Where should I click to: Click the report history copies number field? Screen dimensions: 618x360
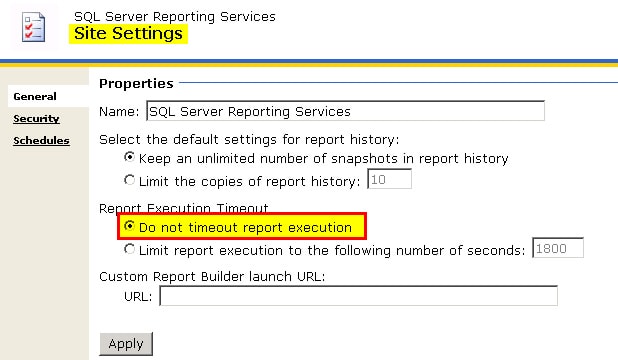(x=389, y=179)
